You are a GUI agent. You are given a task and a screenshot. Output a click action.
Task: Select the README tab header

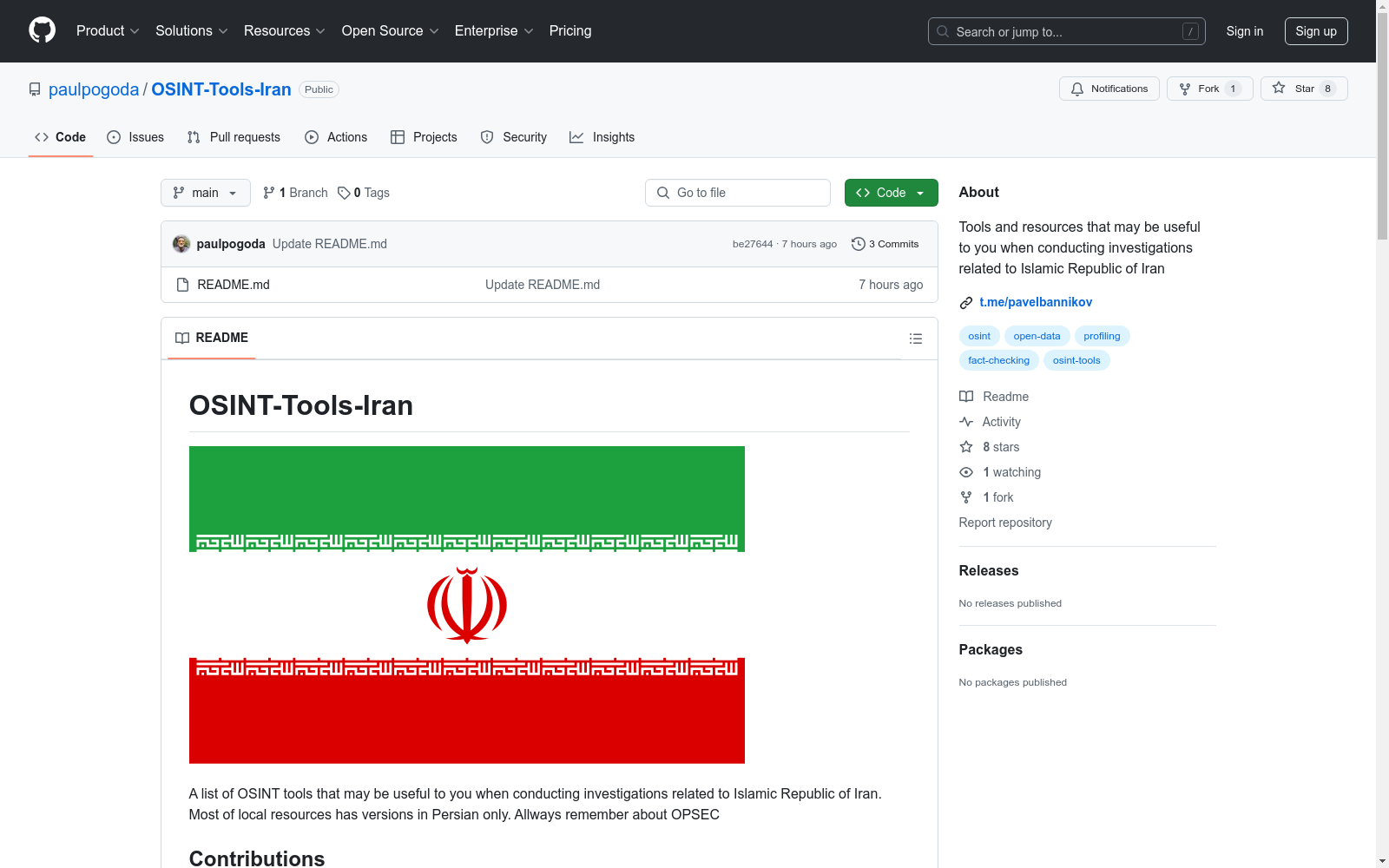(212, 338)
